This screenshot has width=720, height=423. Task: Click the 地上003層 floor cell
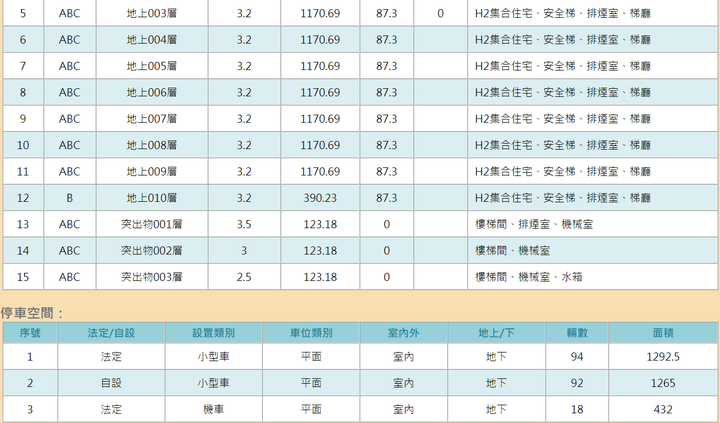point(152,13)
